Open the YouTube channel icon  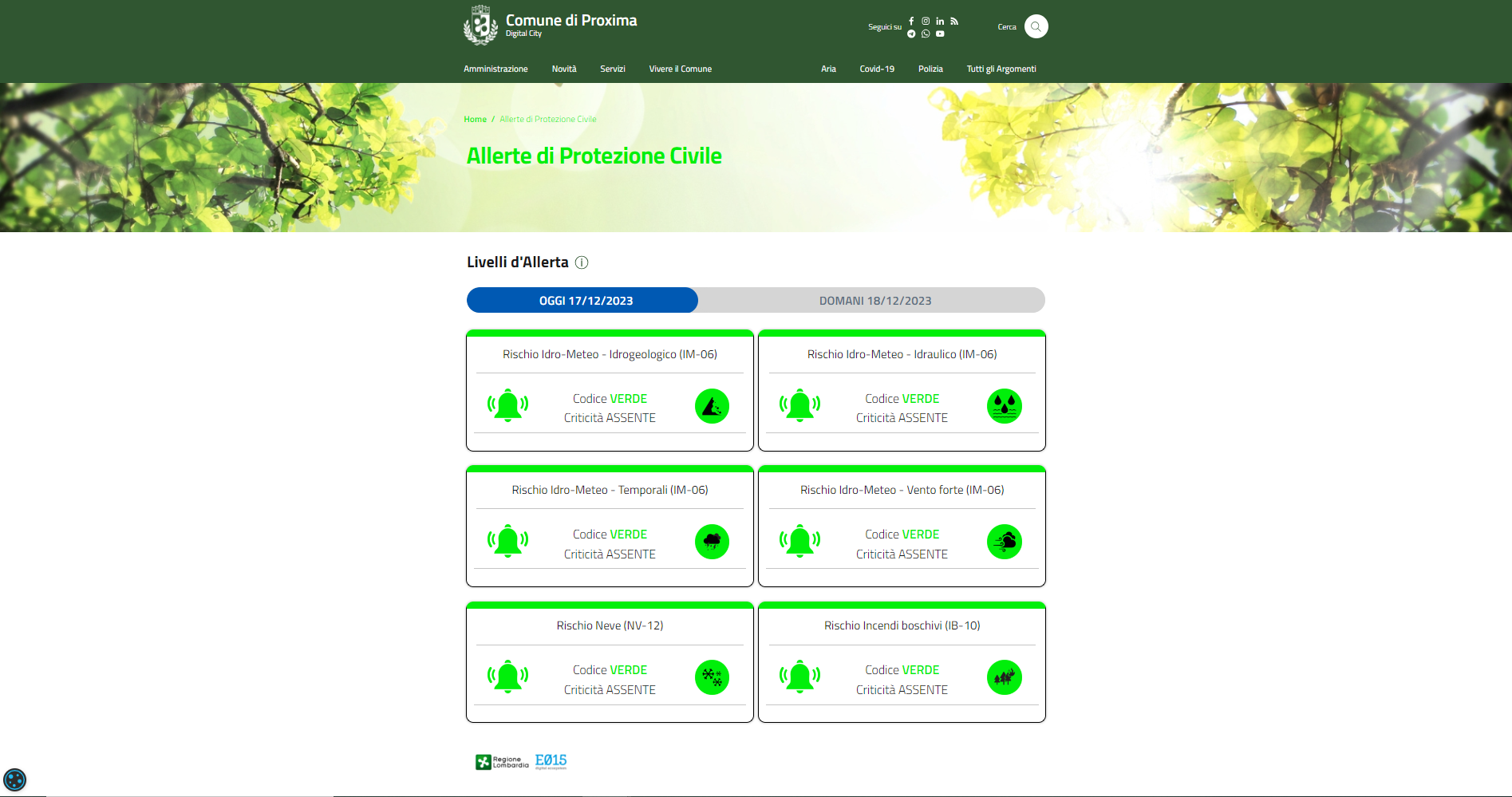[940, 34]
